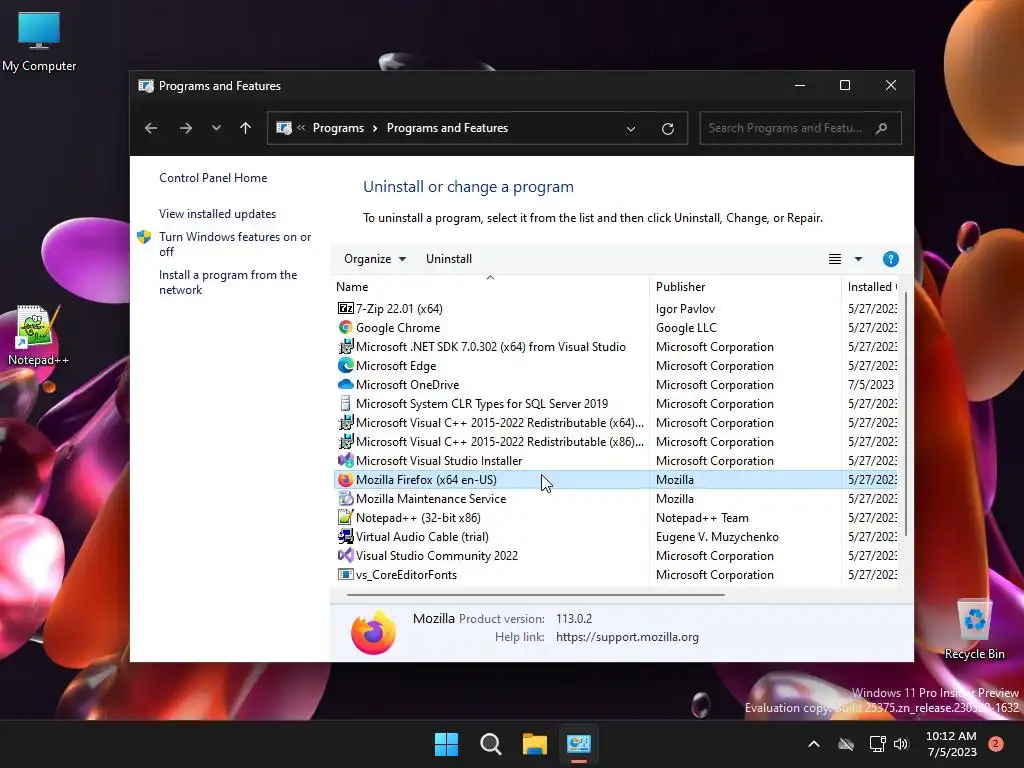The image size is (1024, 768).
Task: Click Uninstall in the toolbar
Action: pyautogui.click(x=449, y=259)
